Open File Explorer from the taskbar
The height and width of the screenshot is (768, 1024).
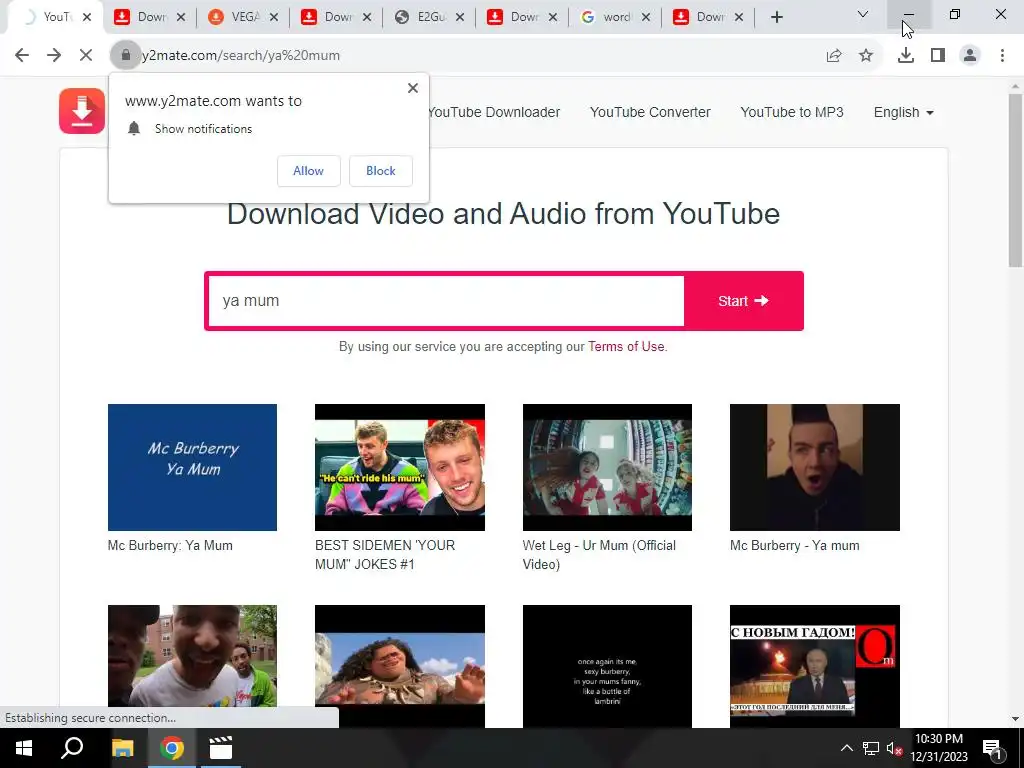(x=122, y=748)
